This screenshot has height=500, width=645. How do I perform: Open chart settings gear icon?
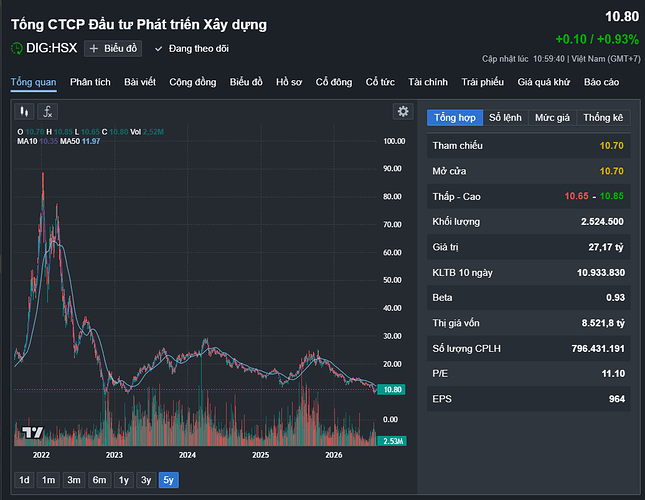403,111
